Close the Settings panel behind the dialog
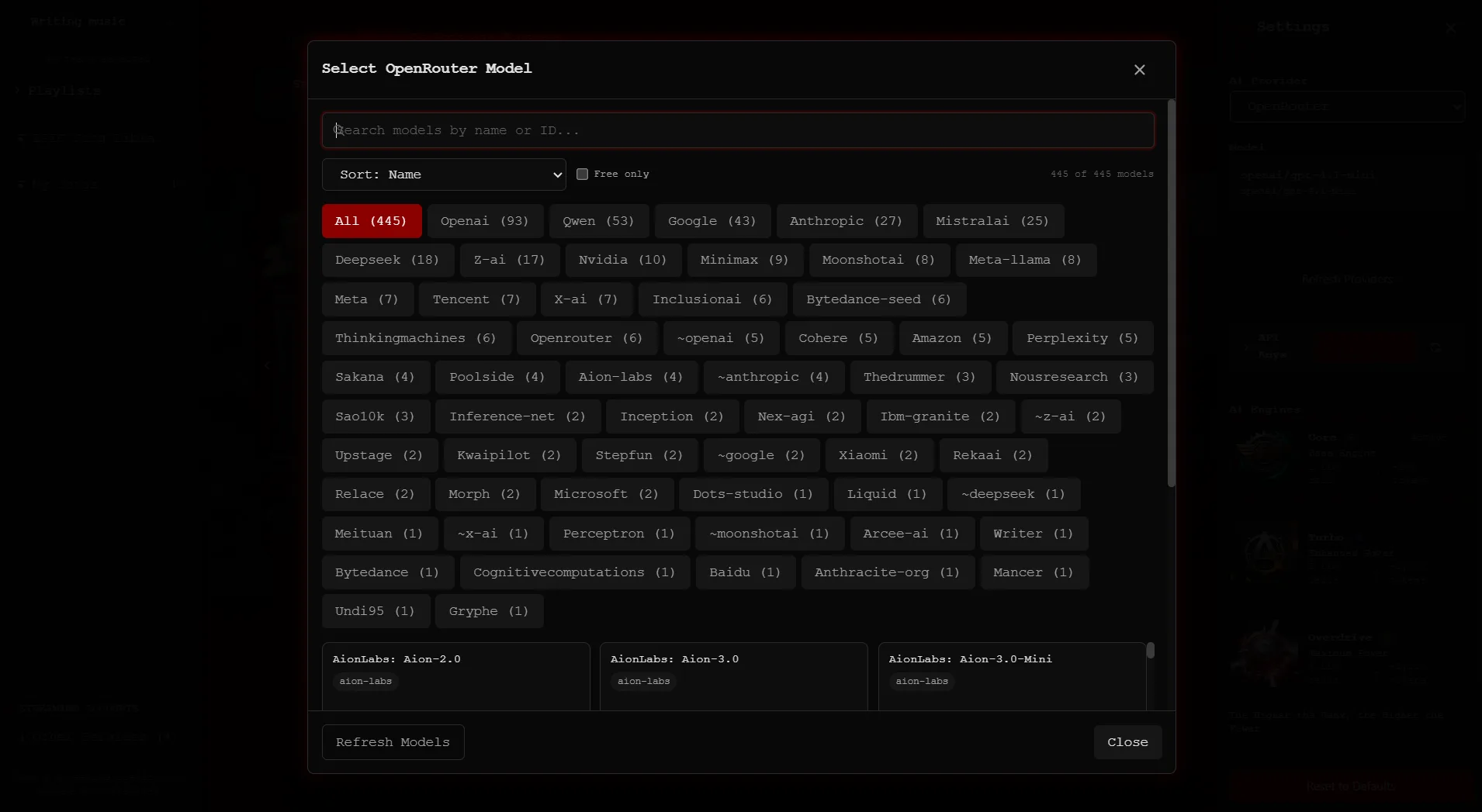Image resolution: width=1482 pixels, height=812 pixels. [1450, 28]
